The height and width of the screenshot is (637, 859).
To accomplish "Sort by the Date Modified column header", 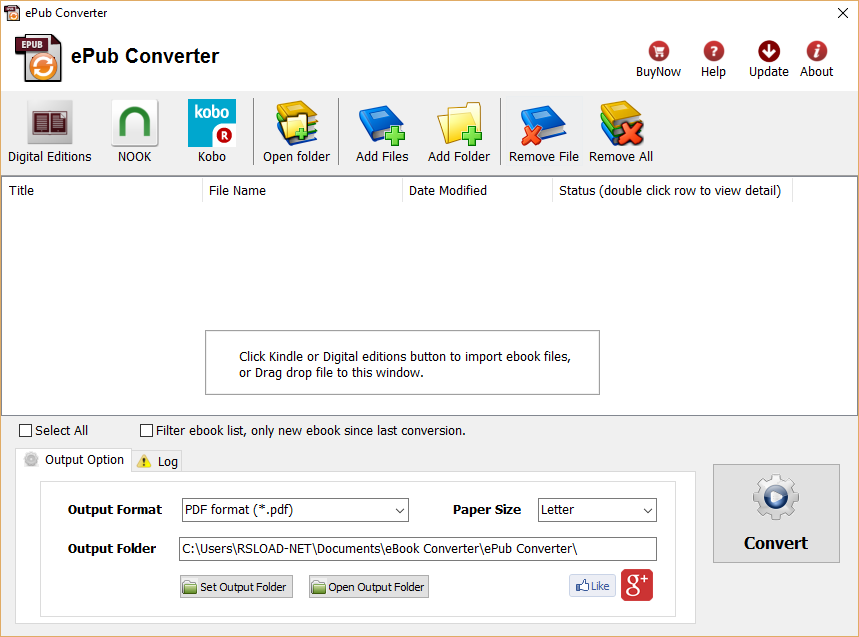I will coord(477,191).
